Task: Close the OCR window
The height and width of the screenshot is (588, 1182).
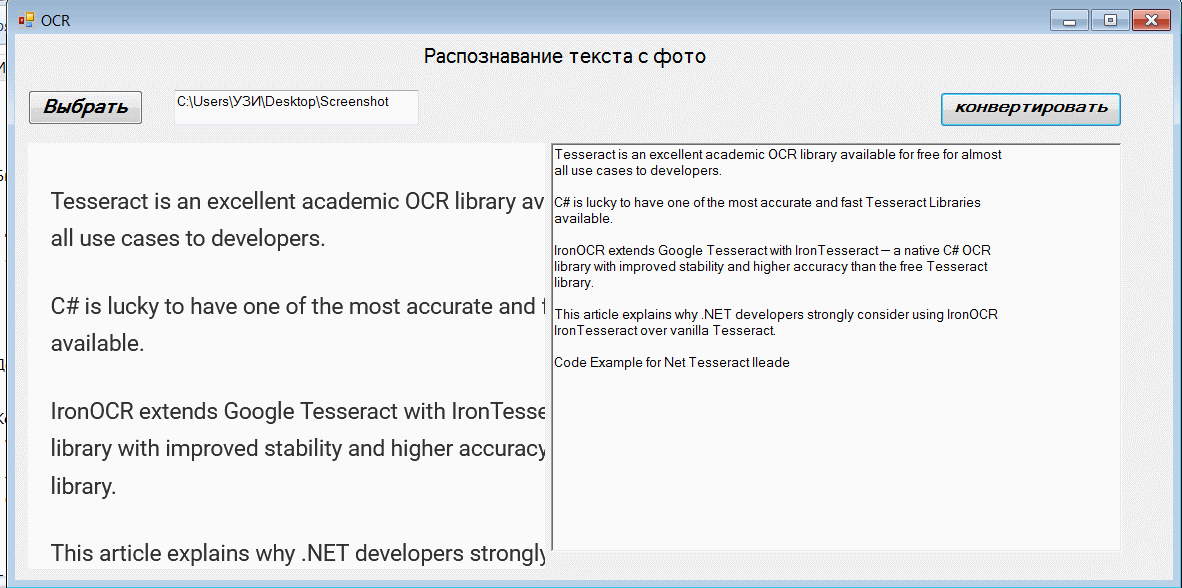Action: (x=1150, y=21)
